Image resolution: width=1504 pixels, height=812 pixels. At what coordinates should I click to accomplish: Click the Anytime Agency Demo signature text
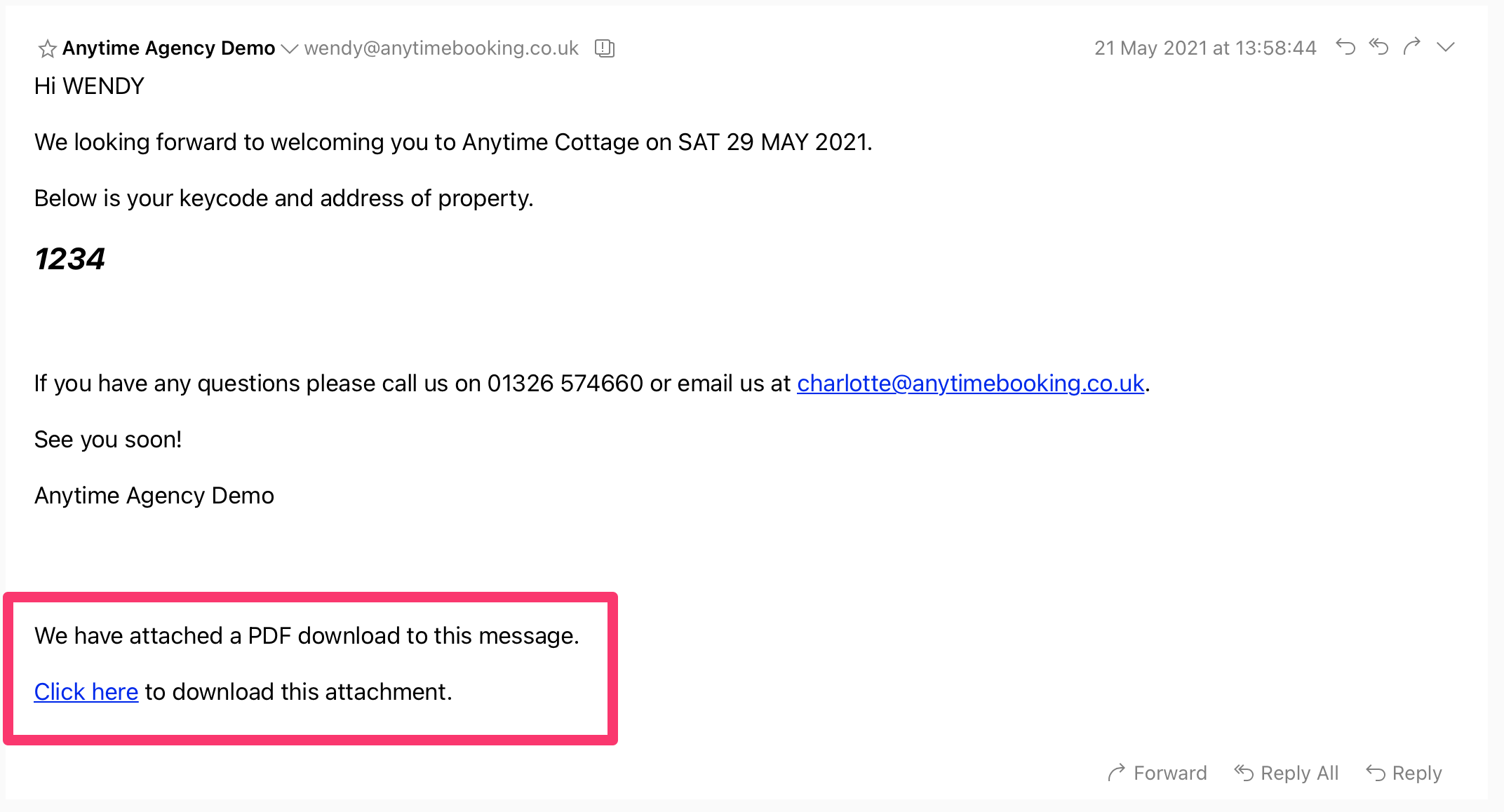154,496
